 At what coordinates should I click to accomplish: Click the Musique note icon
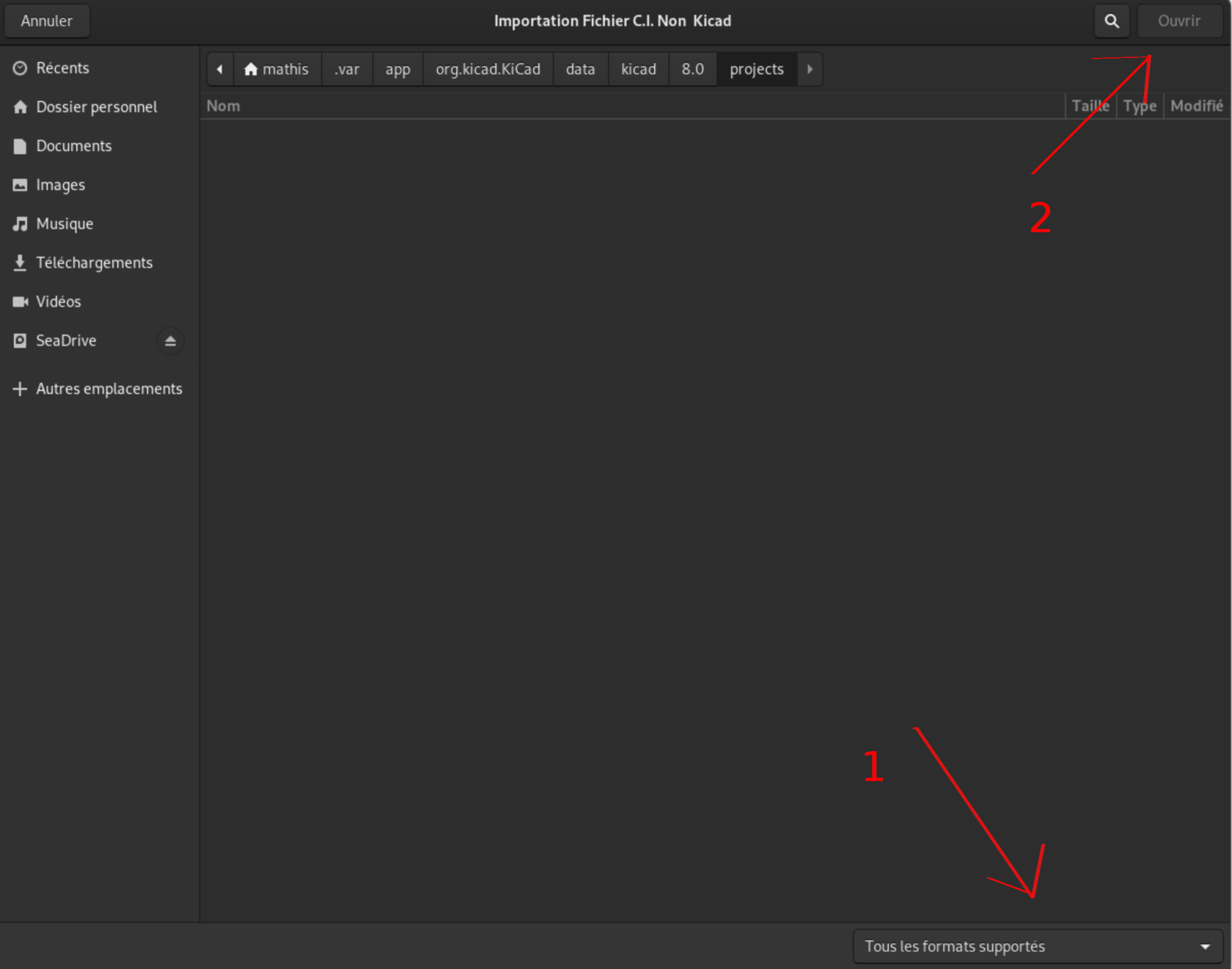[x=21, y=224]
